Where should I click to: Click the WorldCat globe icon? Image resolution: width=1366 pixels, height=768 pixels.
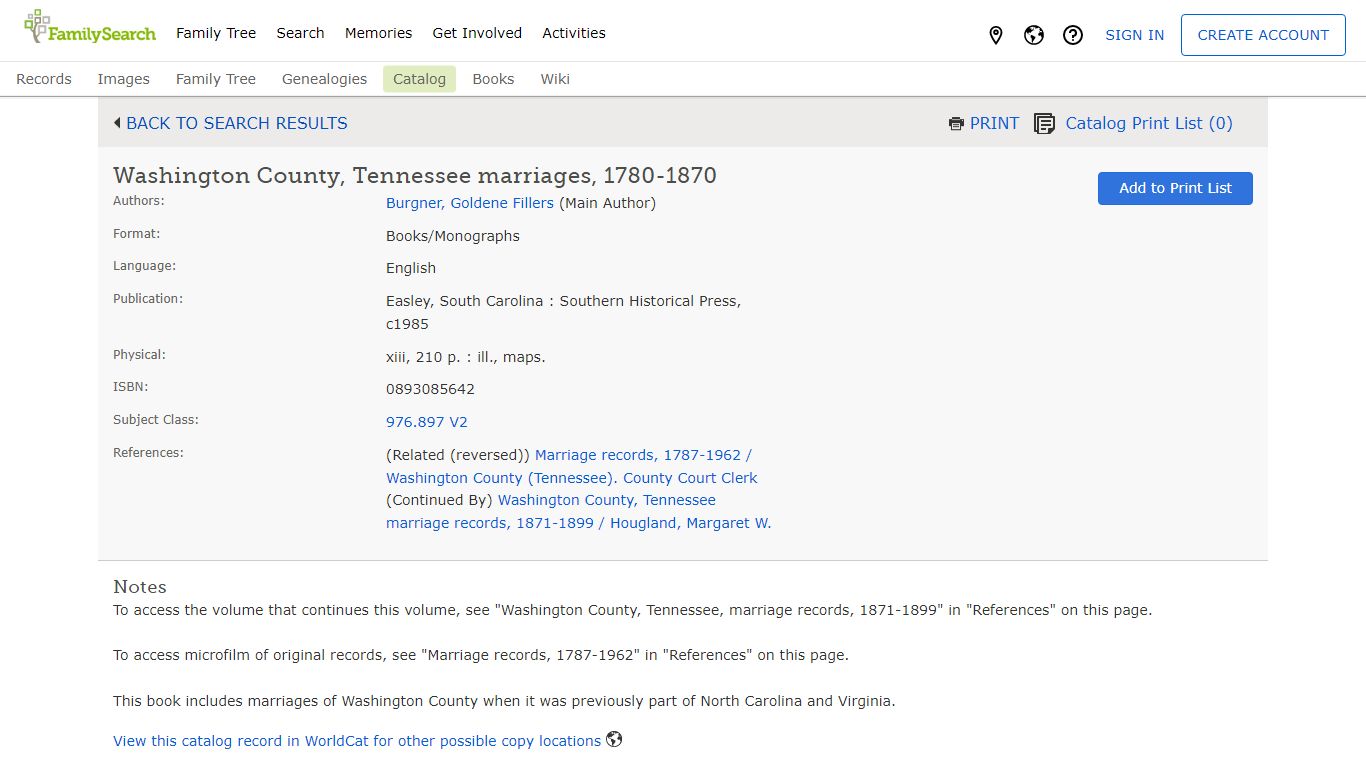(x=614, y=740)
